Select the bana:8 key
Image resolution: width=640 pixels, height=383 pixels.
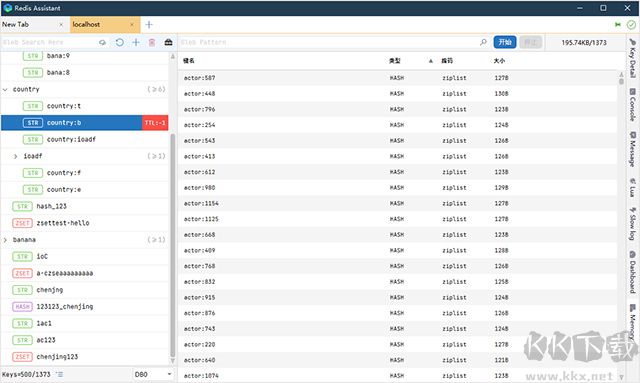coord(84,73)
